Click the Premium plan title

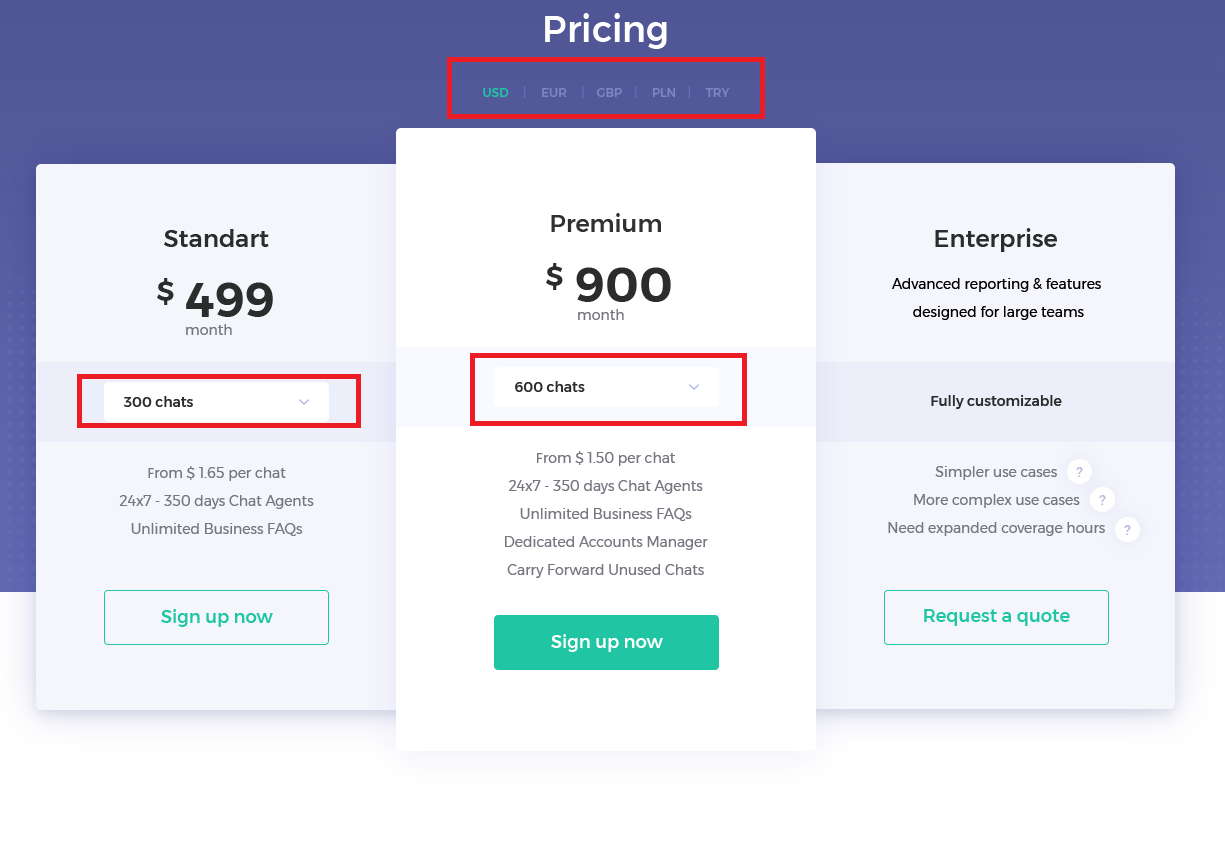pyautogui.click(x=606, y=224)
